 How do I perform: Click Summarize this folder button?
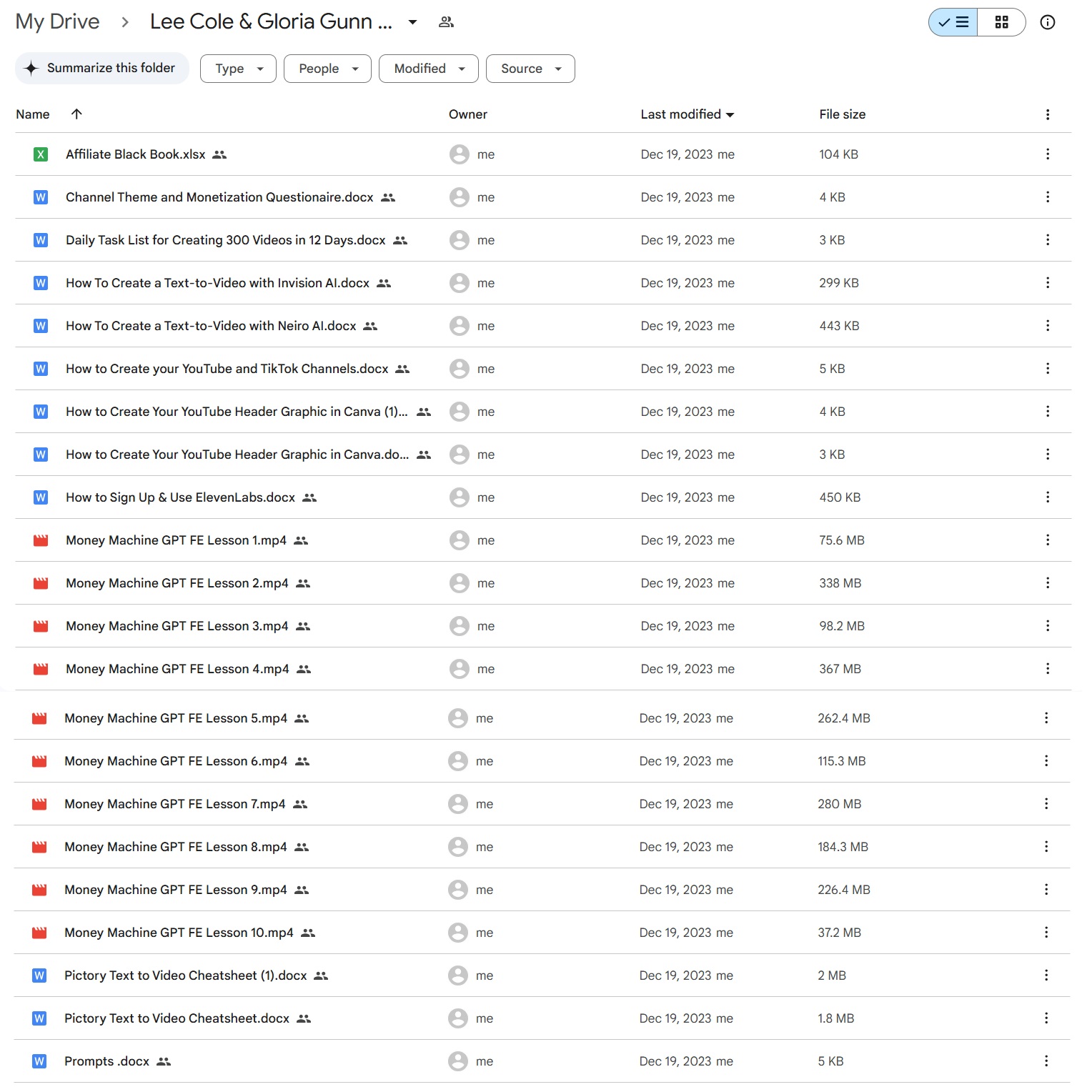point(102,68)
